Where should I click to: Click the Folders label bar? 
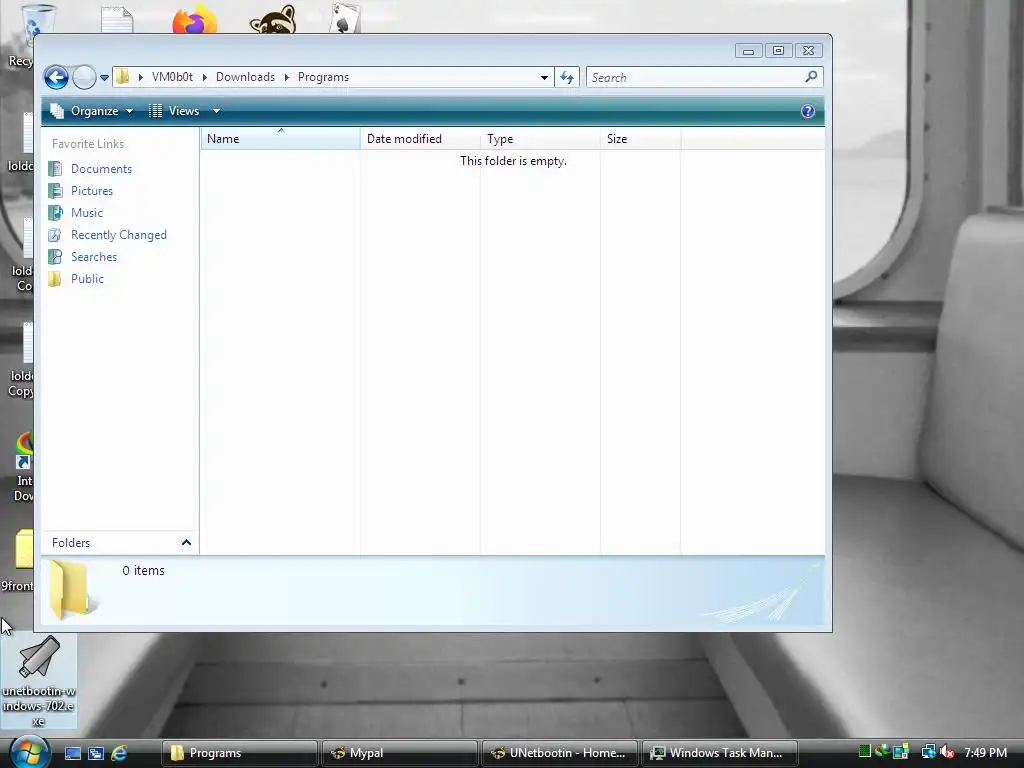pyautogui.click(x=120, y=543)
